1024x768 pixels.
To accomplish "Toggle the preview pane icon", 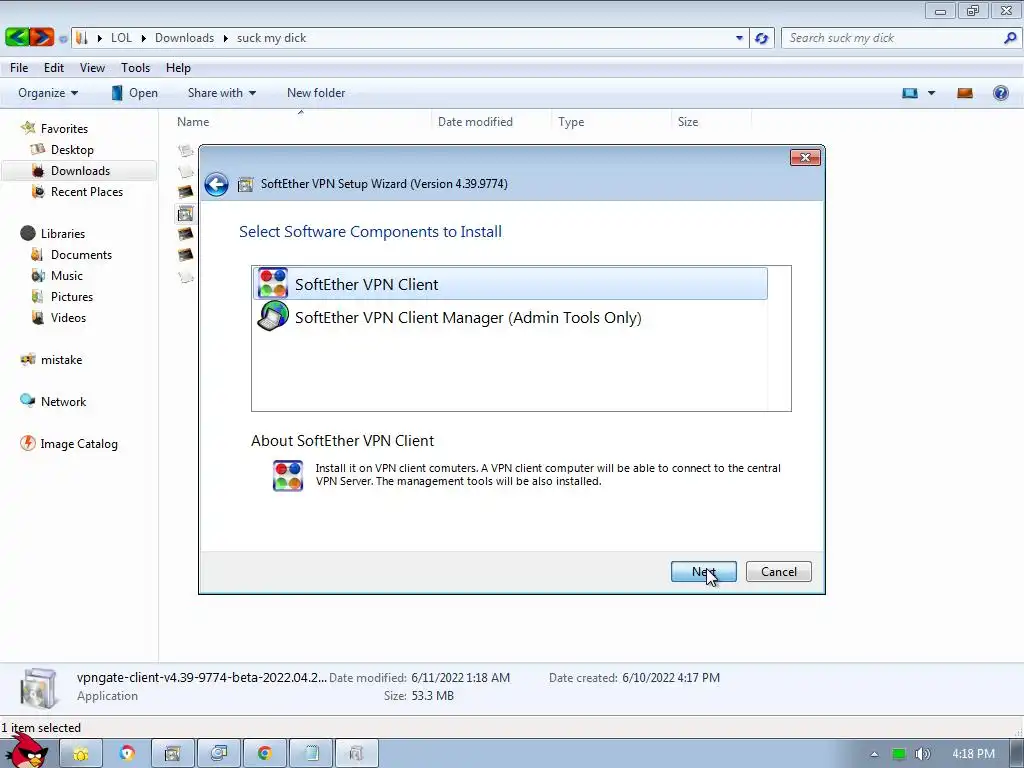I will coord(965,93).
